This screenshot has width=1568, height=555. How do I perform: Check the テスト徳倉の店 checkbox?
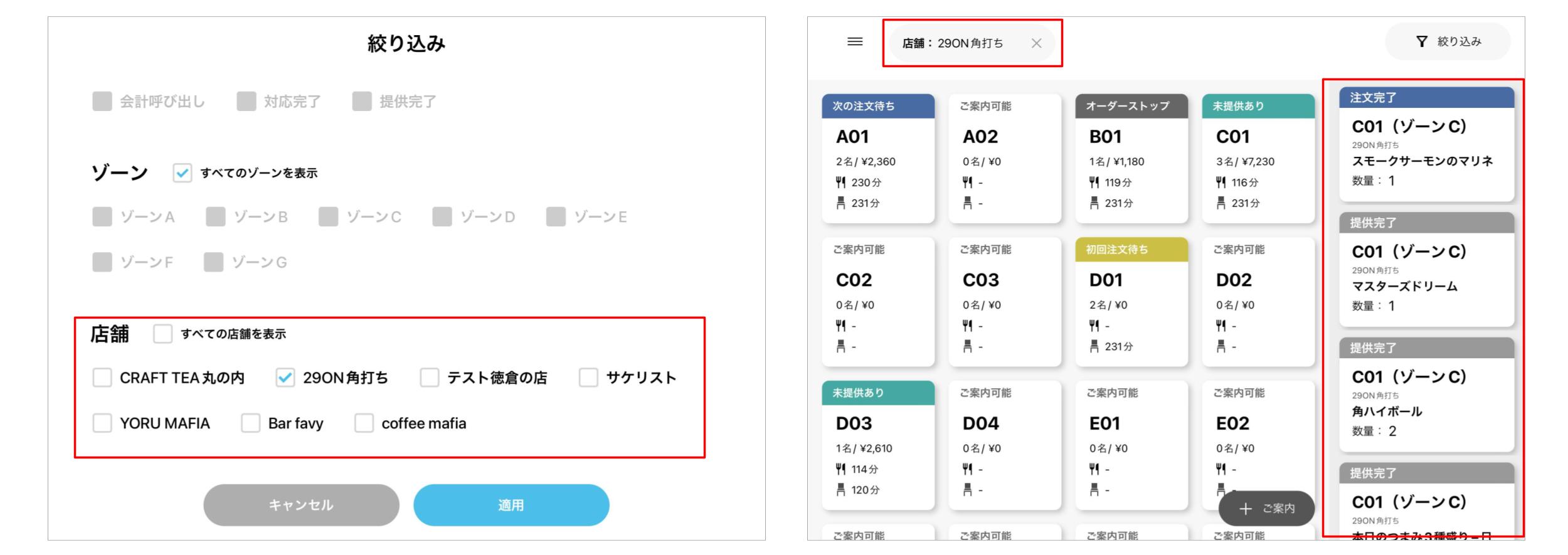[430, 378]
